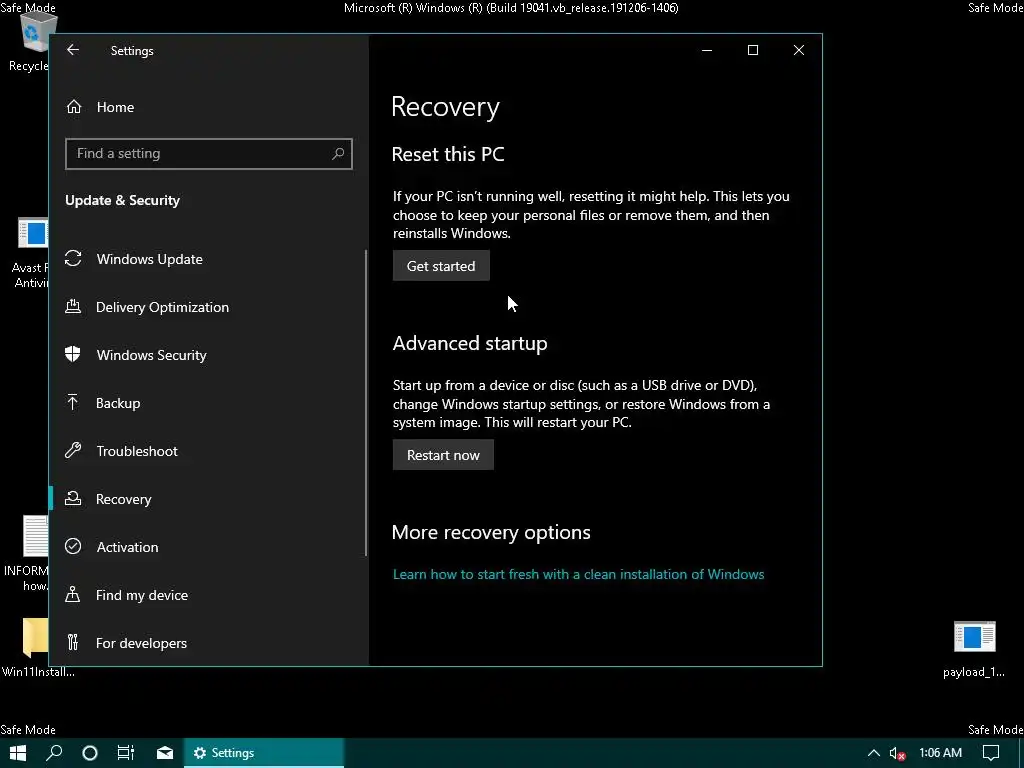
Task: Minimize the Settings window
Action: tap(707, 50)
